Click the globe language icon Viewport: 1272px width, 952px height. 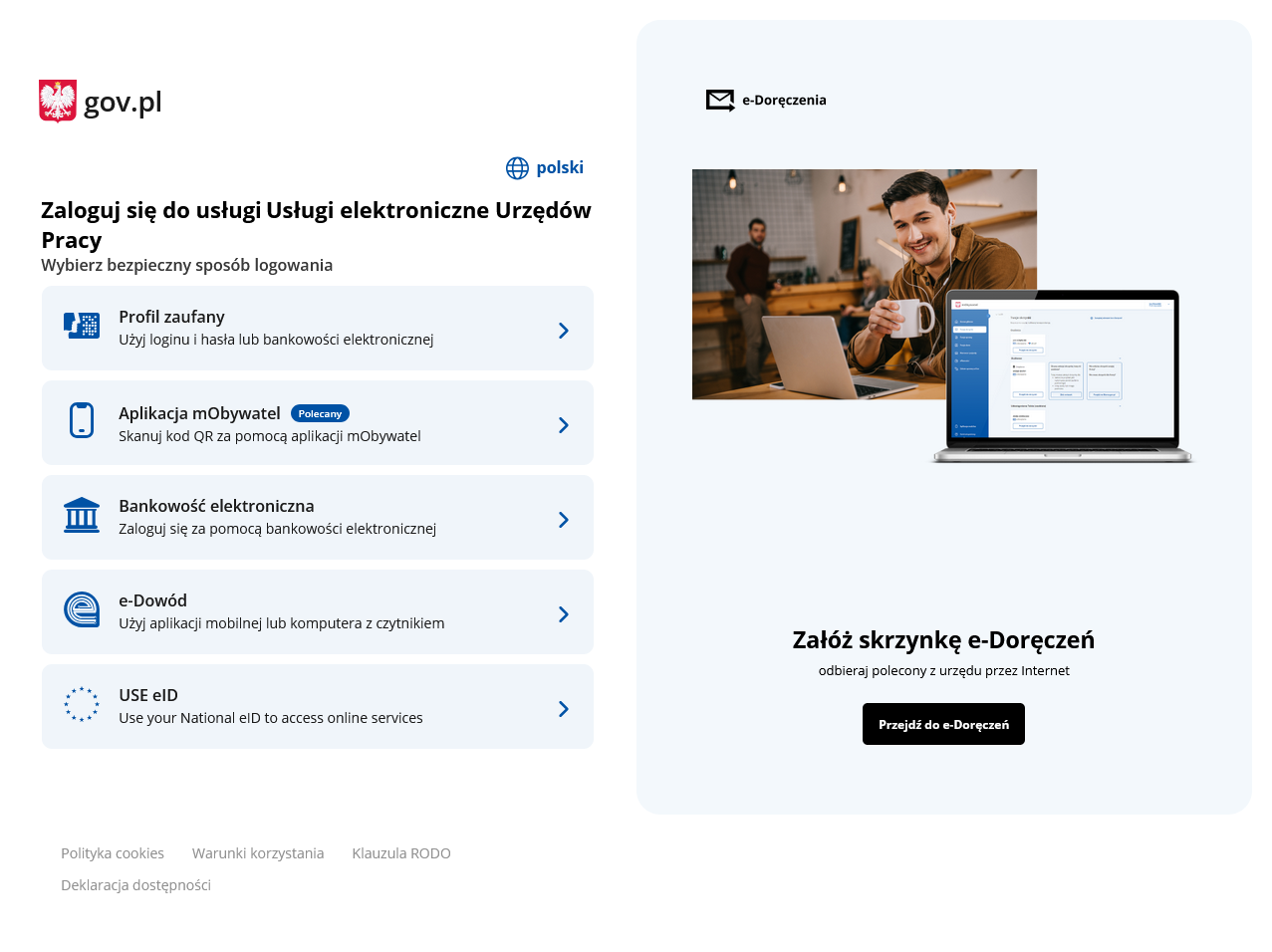pyautogui.click(x=517, y=168)
